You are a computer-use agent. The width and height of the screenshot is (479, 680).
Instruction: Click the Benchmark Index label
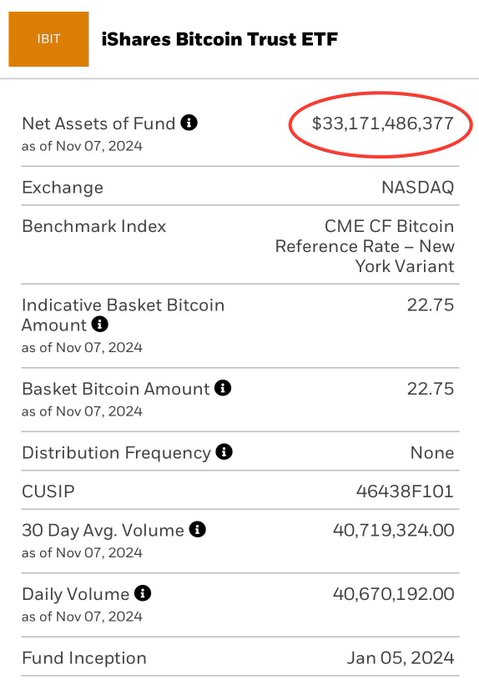[94, 226]
